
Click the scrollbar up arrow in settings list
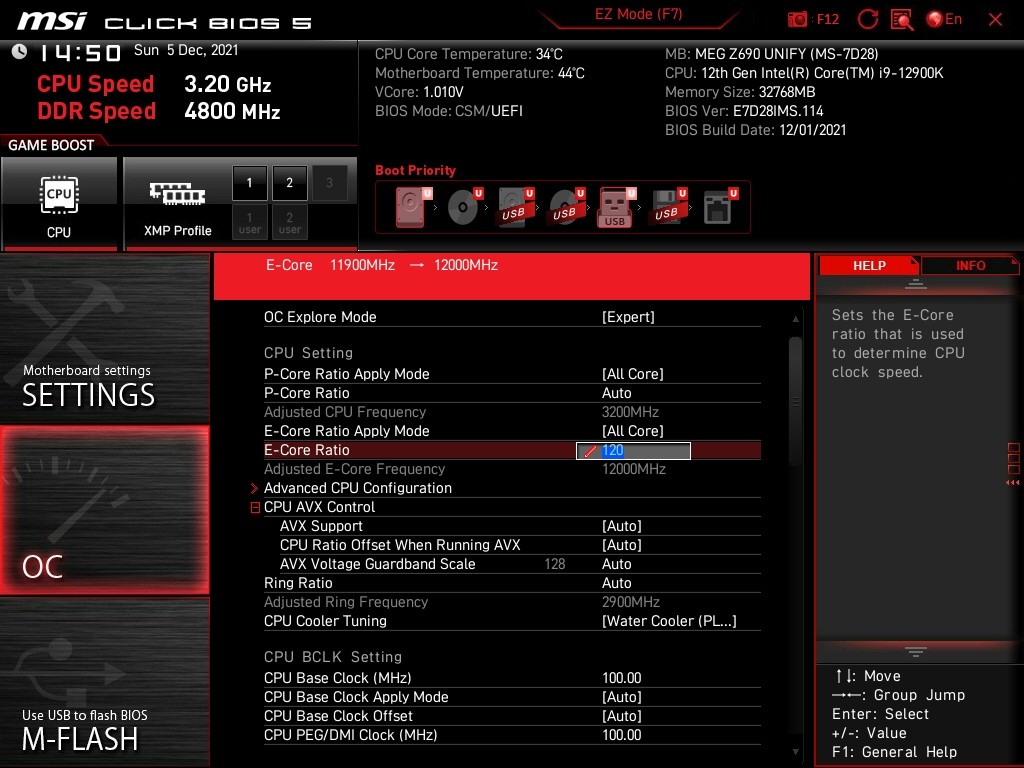pos(795,319)
